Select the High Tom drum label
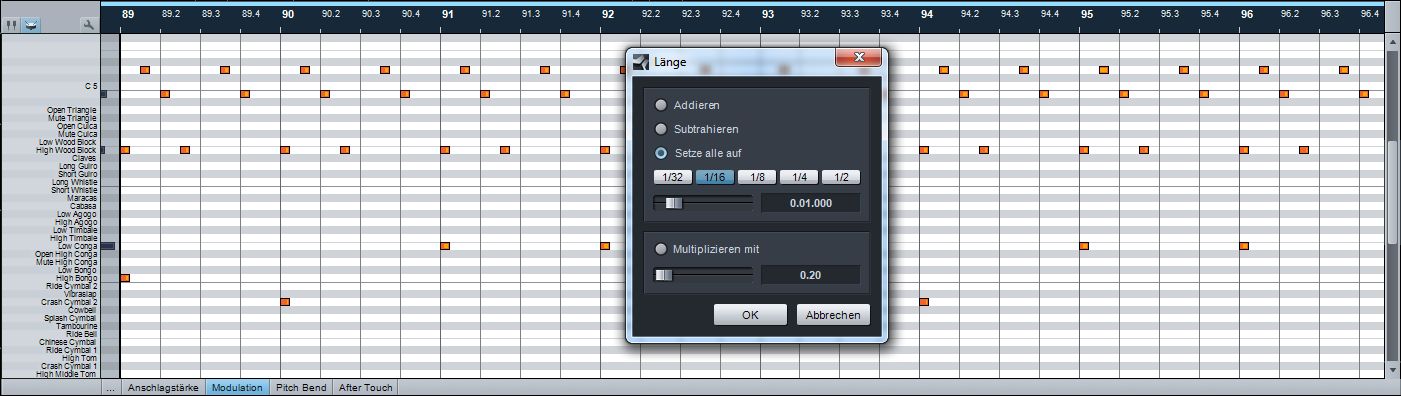The width and height of the screenshot is (1401, 396). click(80, 358)
